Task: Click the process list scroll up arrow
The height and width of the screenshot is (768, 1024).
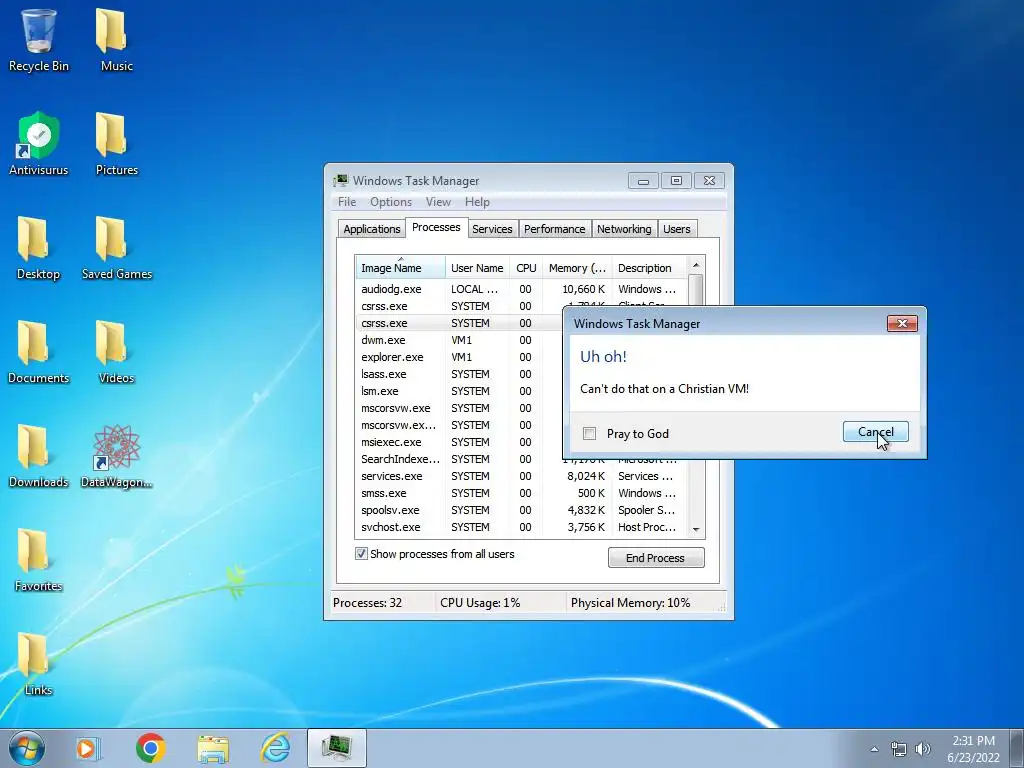Action: [696, 264]
